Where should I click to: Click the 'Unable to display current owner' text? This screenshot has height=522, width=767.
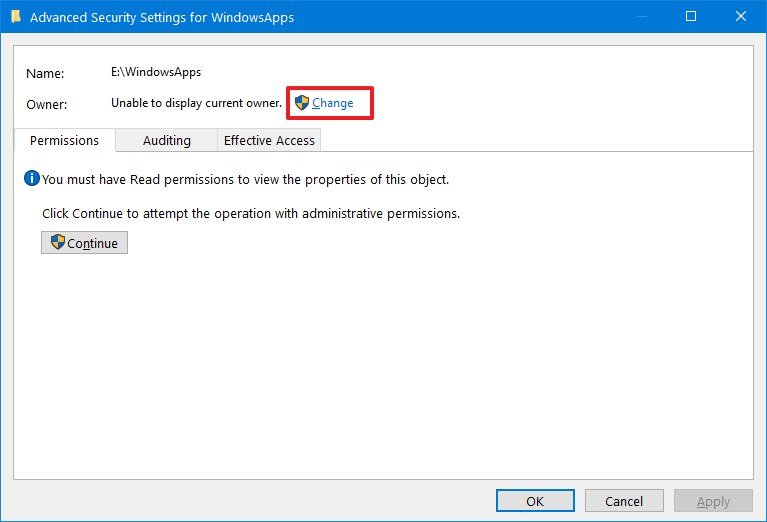(196, 103)
